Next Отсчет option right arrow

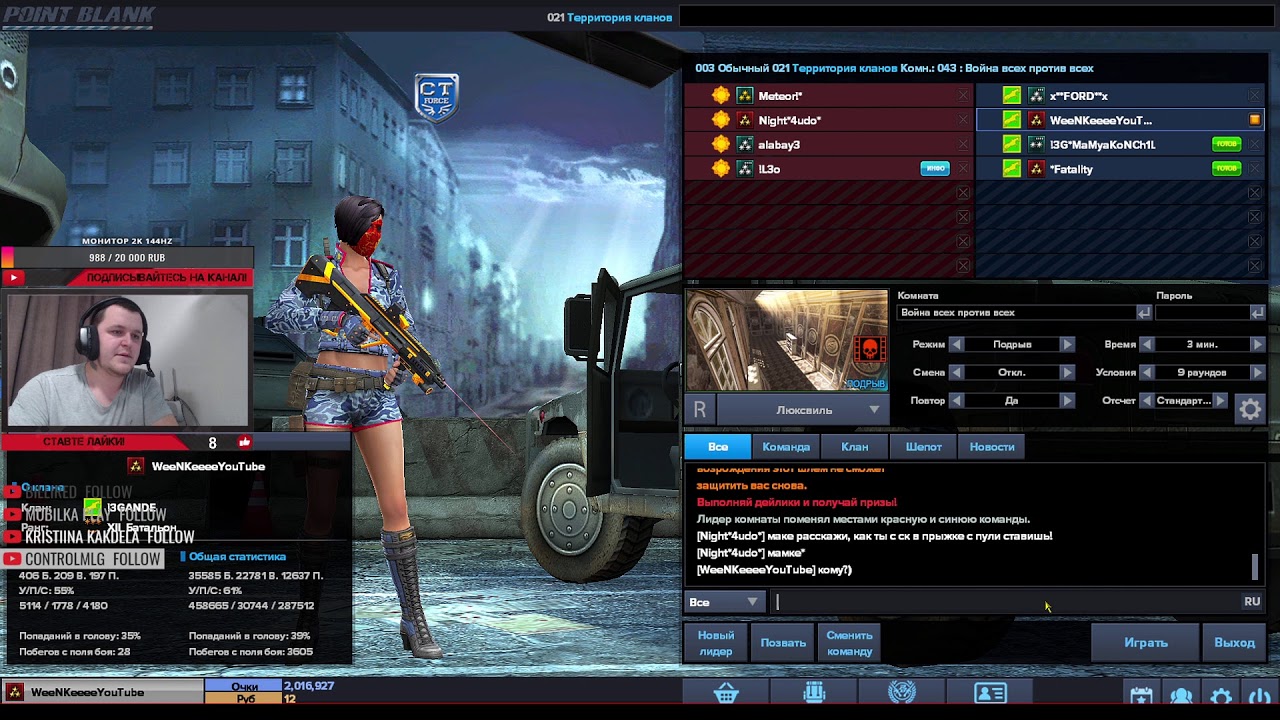(1220, 400)
